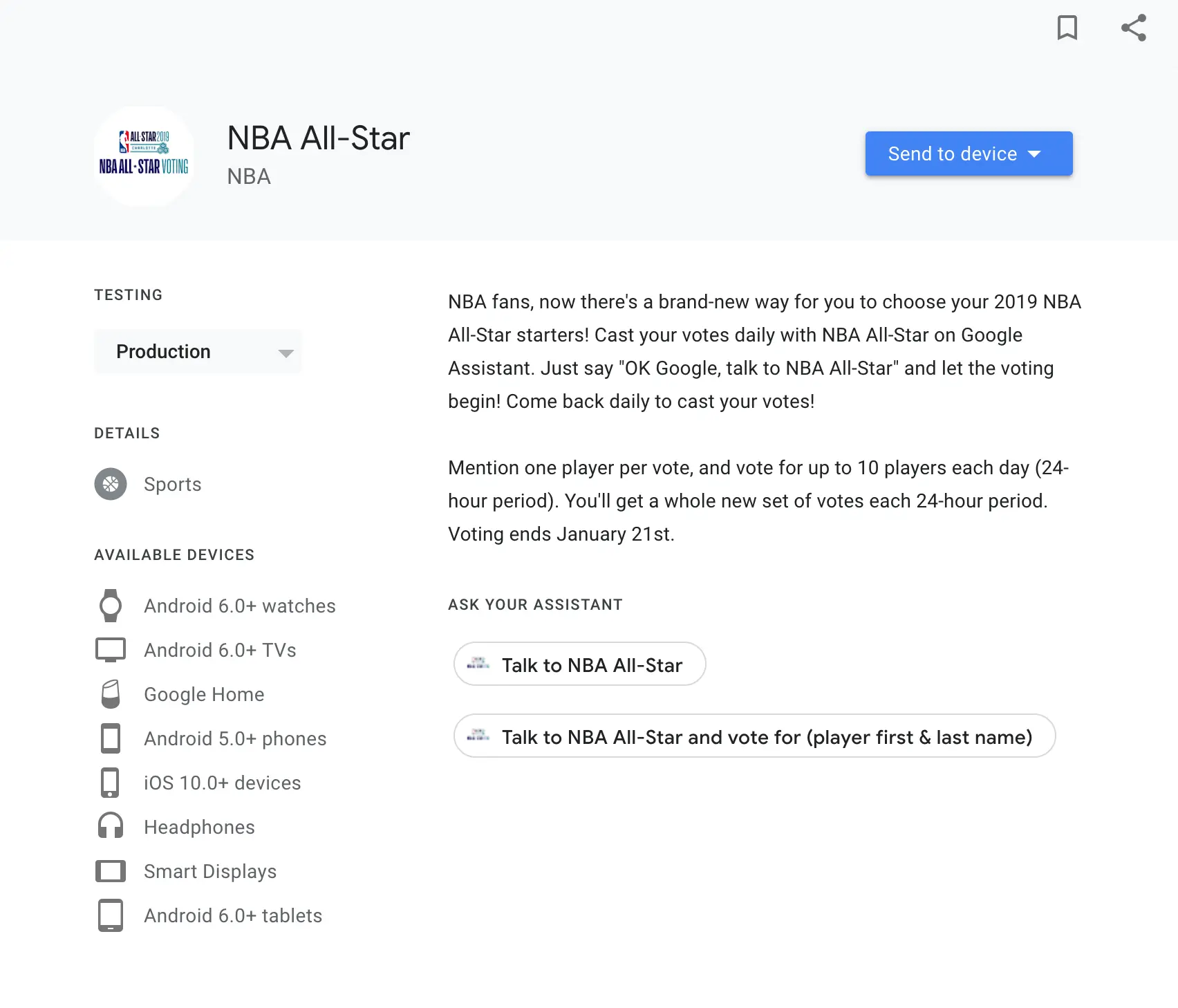Open the Send to device menu

coord(969,153)
